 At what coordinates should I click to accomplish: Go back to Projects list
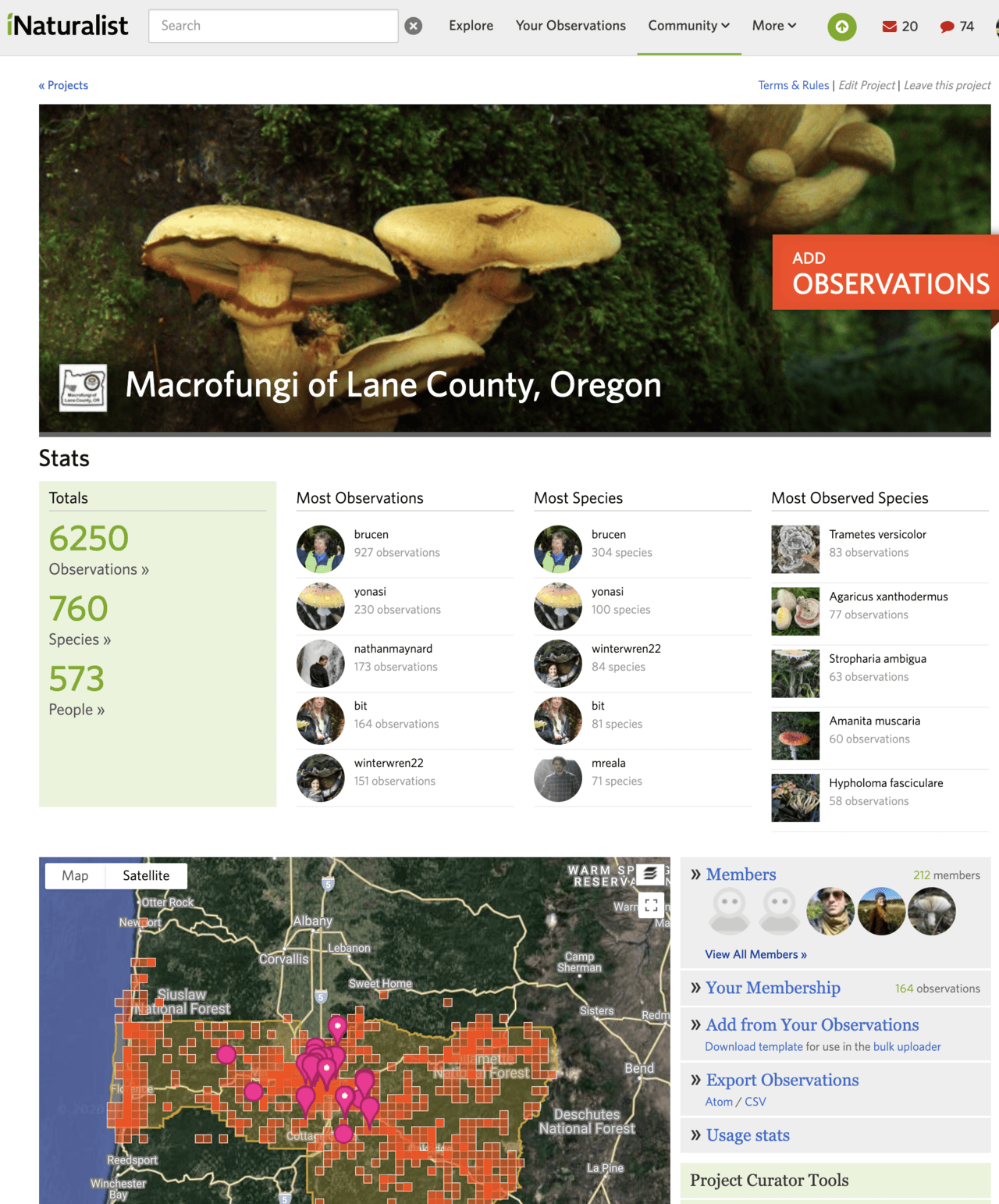63,85
